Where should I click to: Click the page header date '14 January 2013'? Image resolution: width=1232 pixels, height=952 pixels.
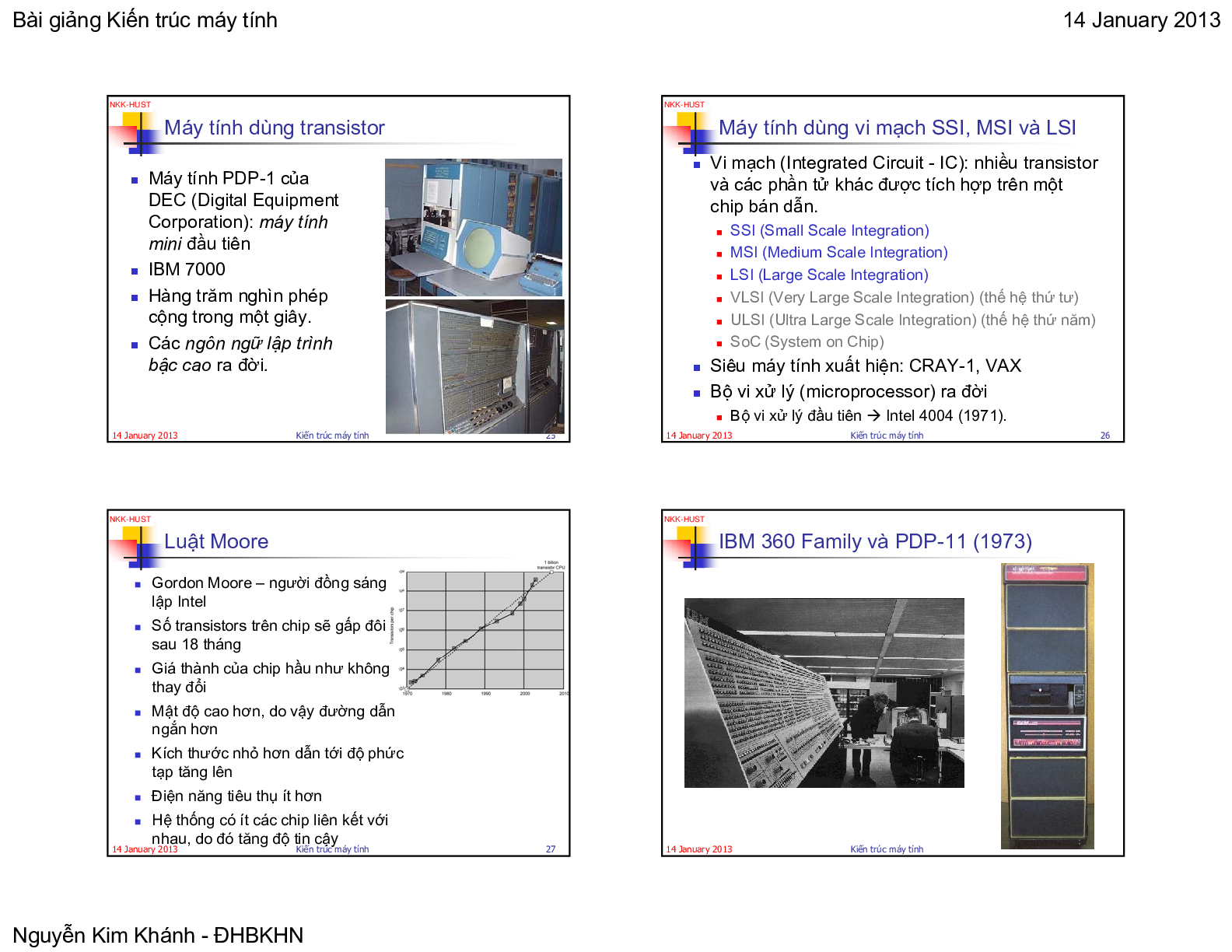point(1141,20)
